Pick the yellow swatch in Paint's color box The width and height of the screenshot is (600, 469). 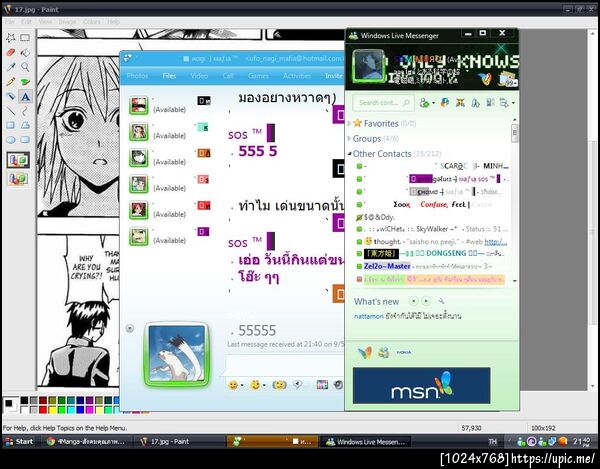[x=52, y=410]
